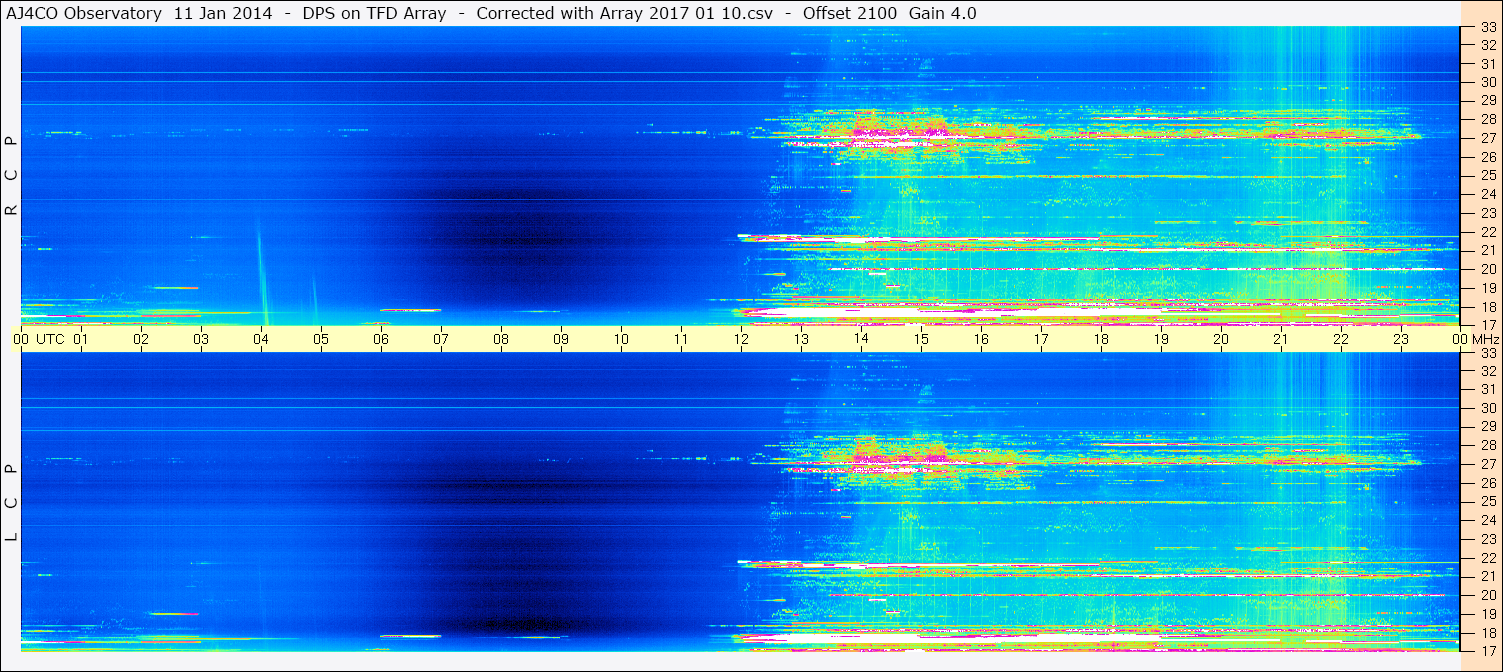Screen dimensions: 1503x672
Task: Select the 16 hour mark on time axis
Action: (981, 339)
